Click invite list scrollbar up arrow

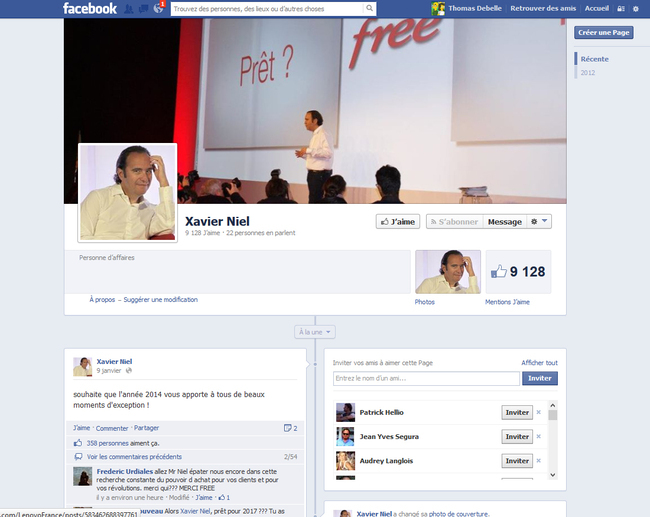pos(553,405)
